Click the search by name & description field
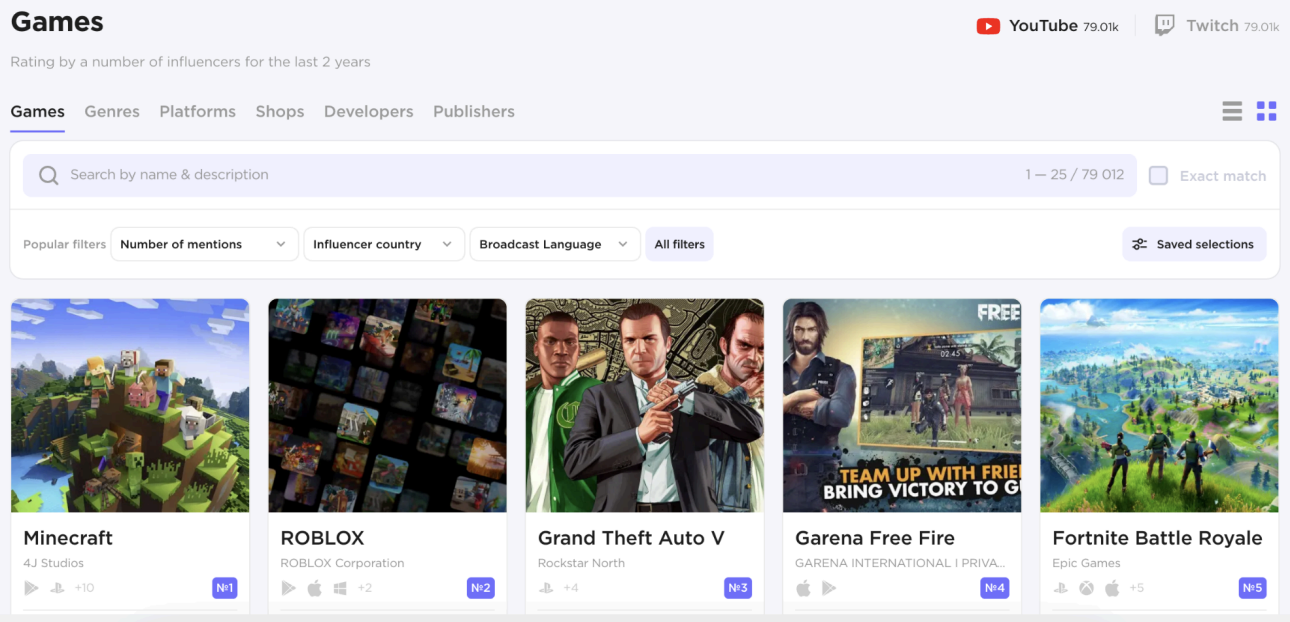Viewport: 1290px width, 622px height. tap(580, 175)
